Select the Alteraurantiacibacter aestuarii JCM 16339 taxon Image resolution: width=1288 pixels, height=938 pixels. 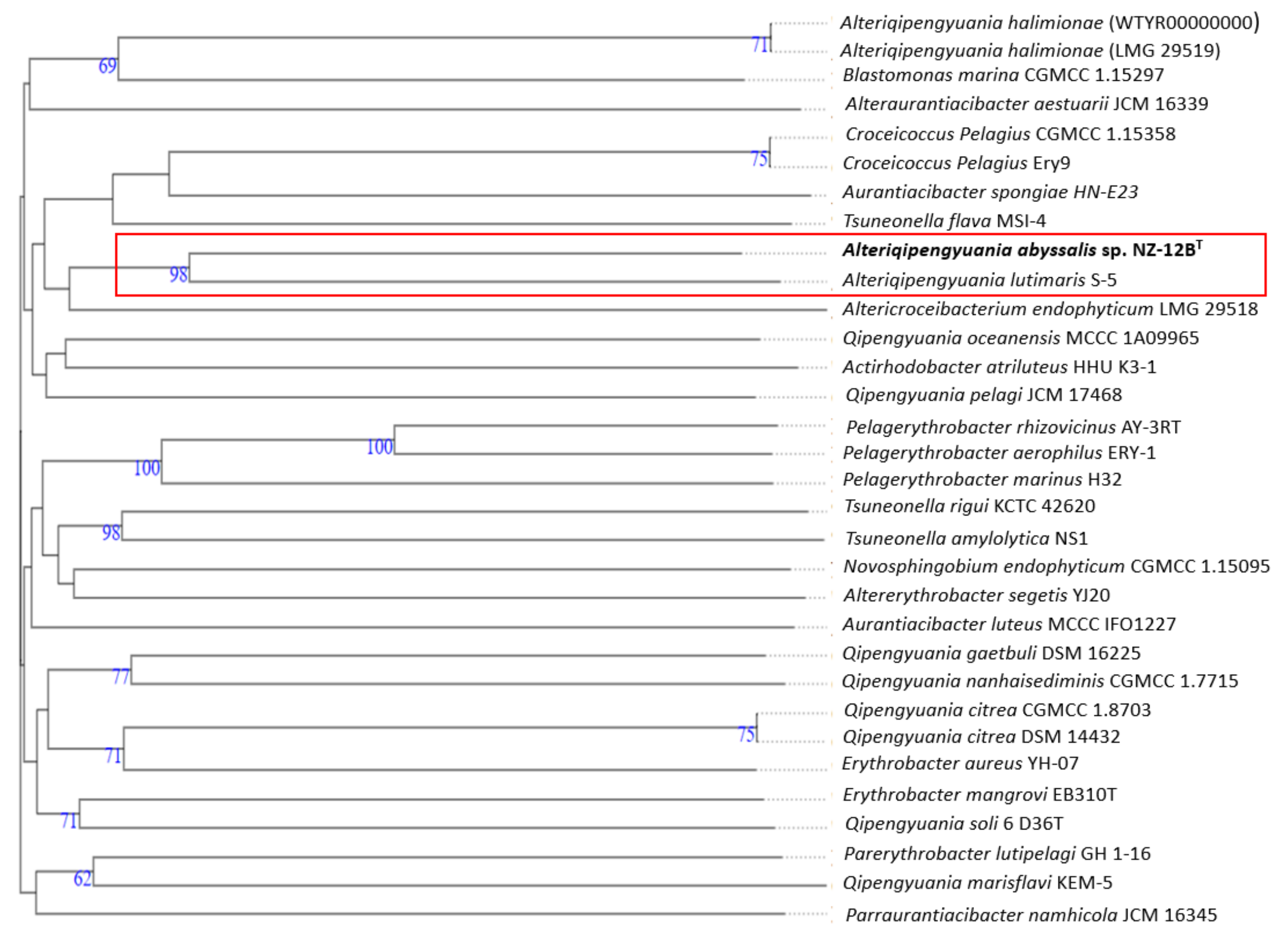[x=1026, y=104]
